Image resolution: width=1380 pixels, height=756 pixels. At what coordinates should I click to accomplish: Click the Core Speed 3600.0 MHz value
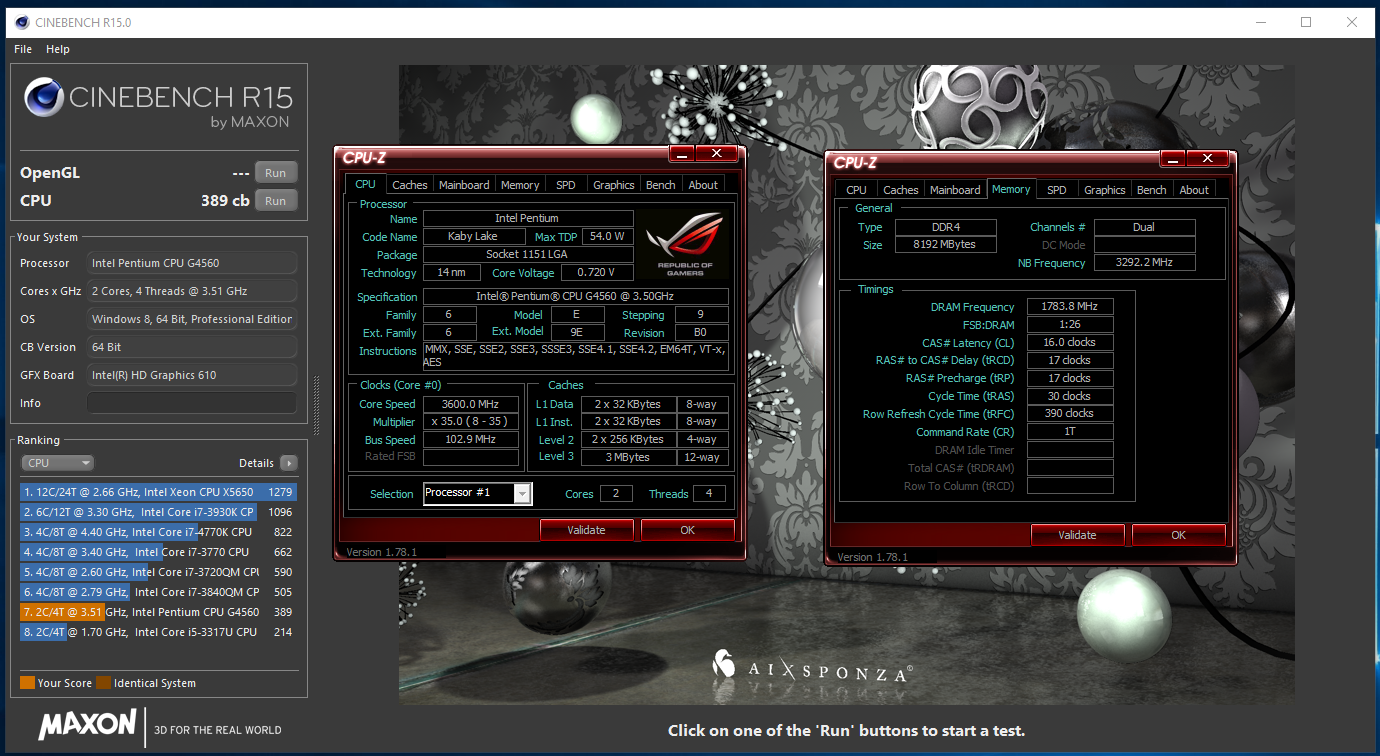[x=471, y=404]
